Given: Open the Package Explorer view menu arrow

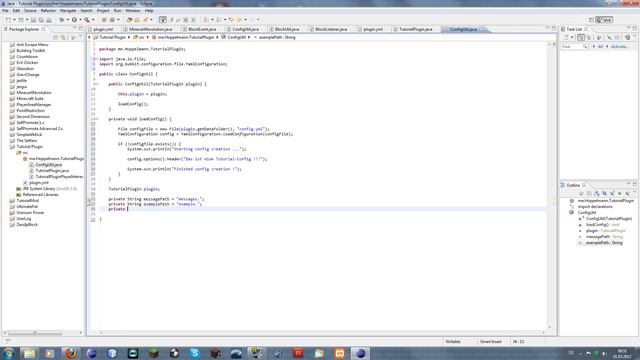Looking at the screenshot, I should click(x=80, y=37).
